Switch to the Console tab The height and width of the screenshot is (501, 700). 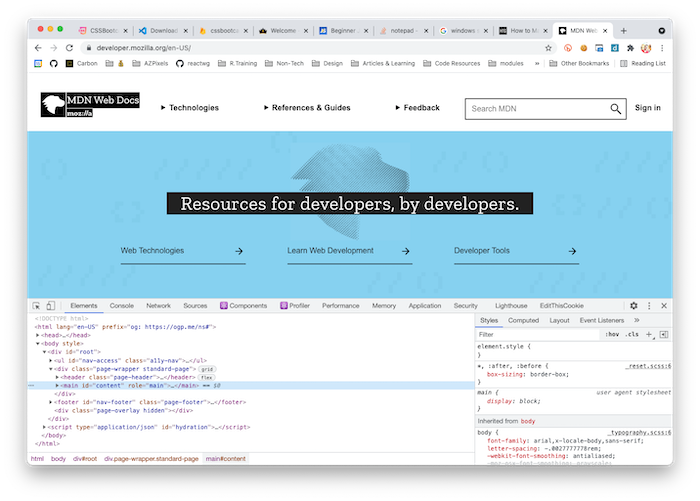pos(122,306)
